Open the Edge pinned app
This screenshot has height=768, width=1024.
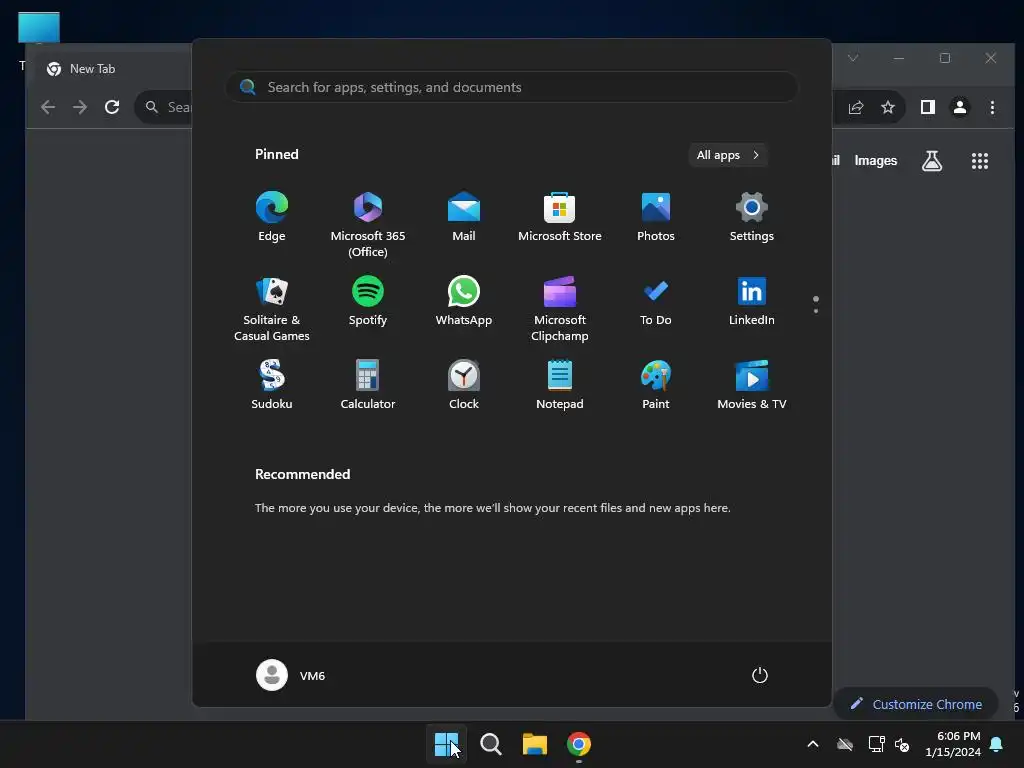272,217
